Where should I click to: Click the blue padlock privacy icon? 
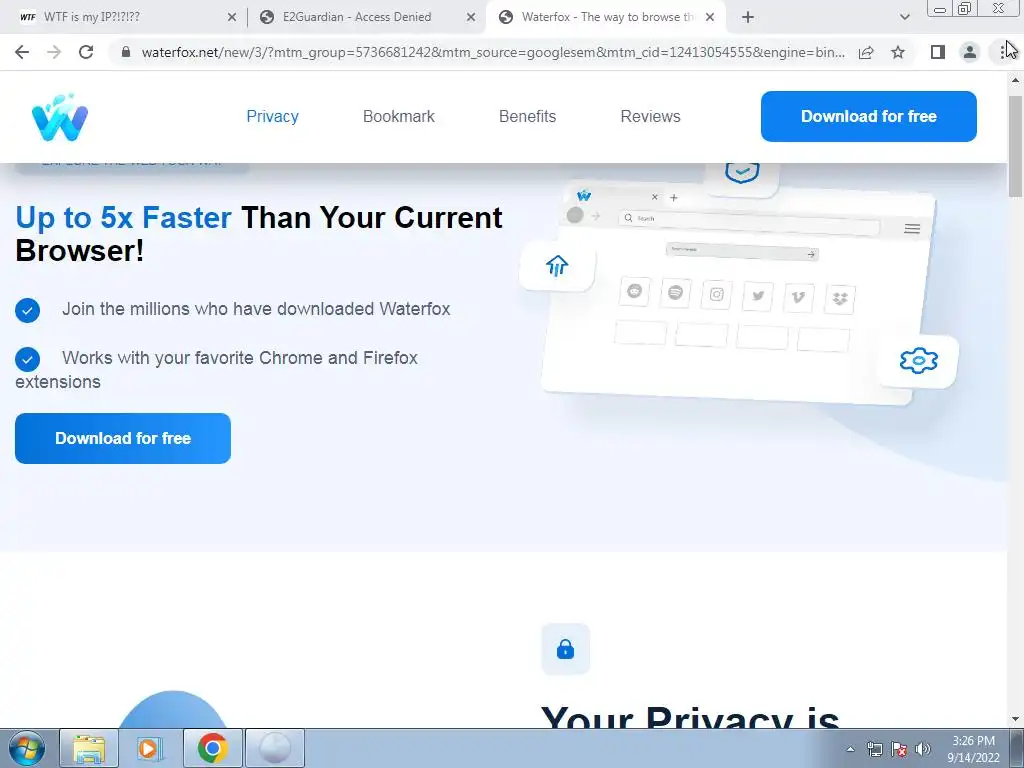click(566, 649)
